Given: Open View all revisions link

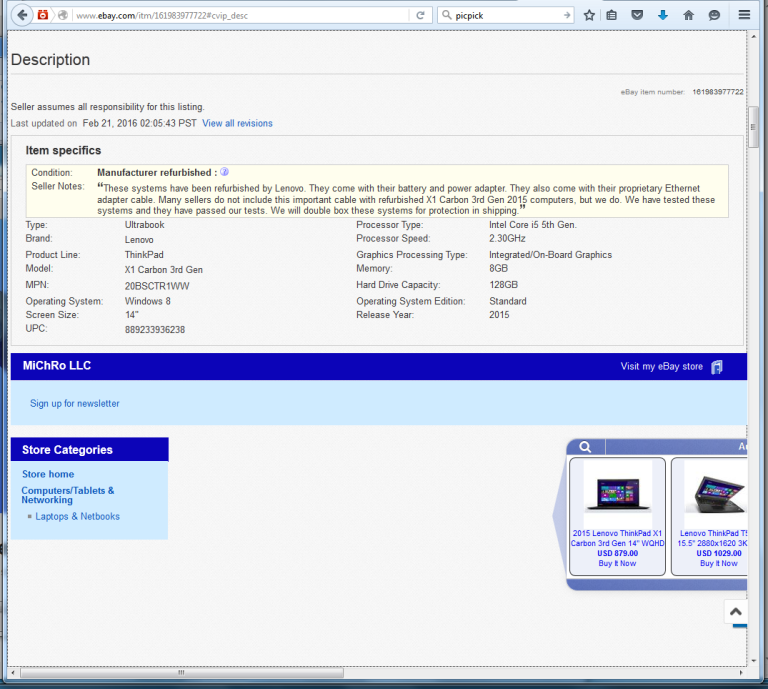Looking at the screenshot, I should [237, 123].
